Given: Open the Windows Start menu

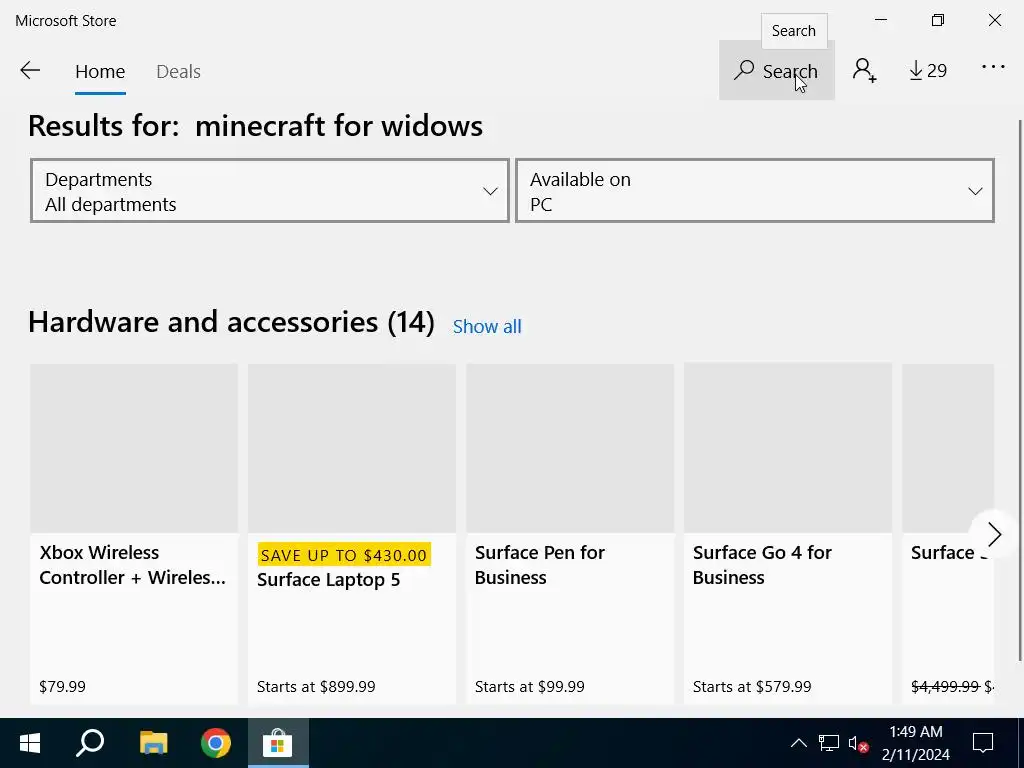Looking at the screenshot, I should point(30,743).
